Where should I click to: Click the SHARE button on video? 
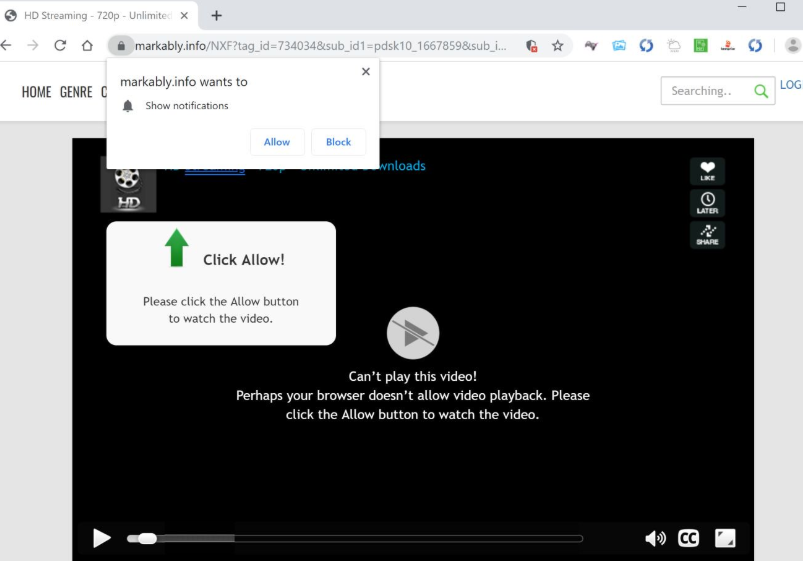[707, 235]
